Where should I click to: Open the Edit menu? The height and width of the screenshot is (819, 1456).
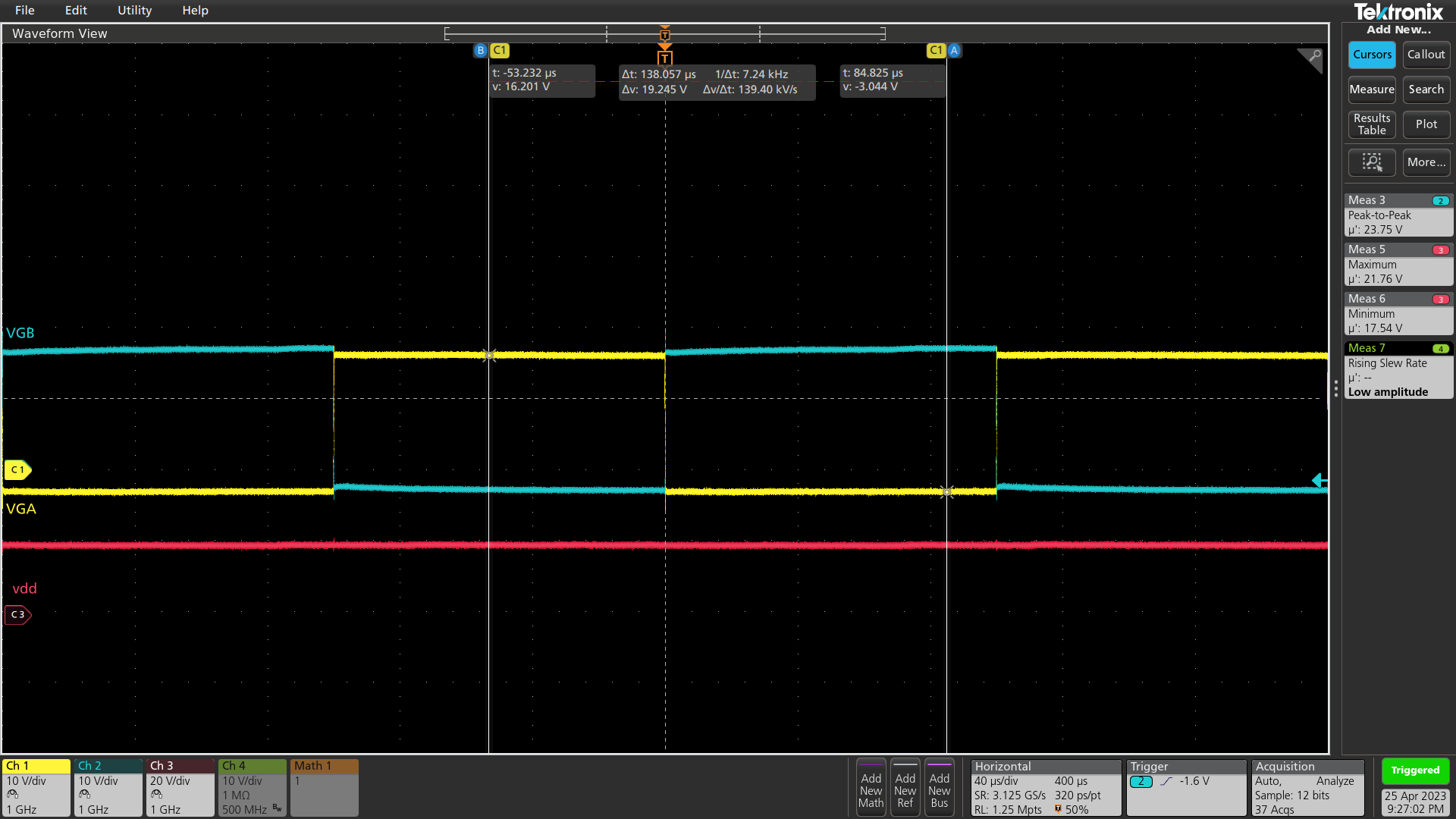click(75, 10)
